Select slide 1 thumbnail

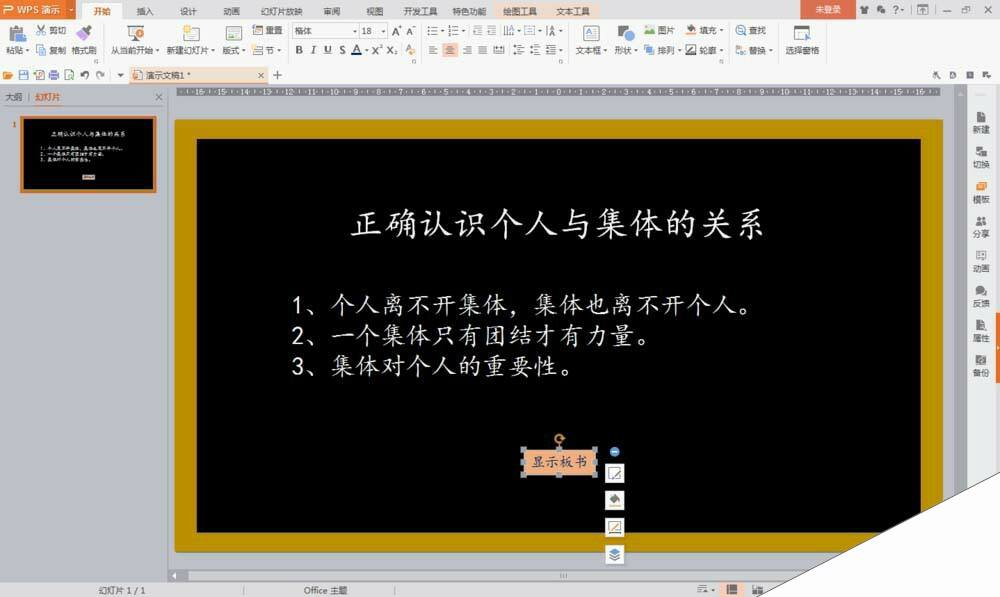89,154
